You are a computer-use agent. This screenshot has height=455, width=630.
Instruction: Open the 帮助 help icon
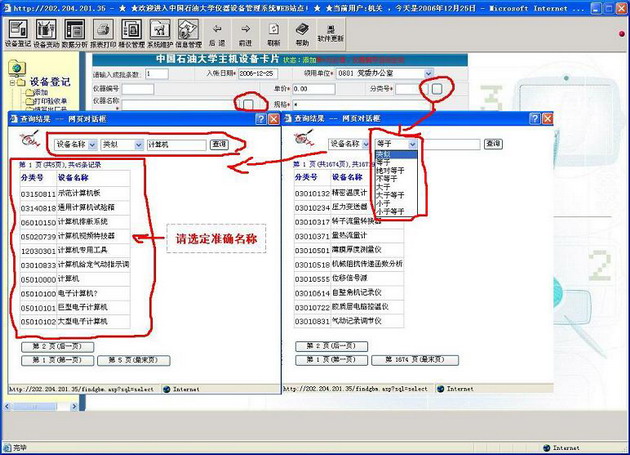(x=302, y=35)
